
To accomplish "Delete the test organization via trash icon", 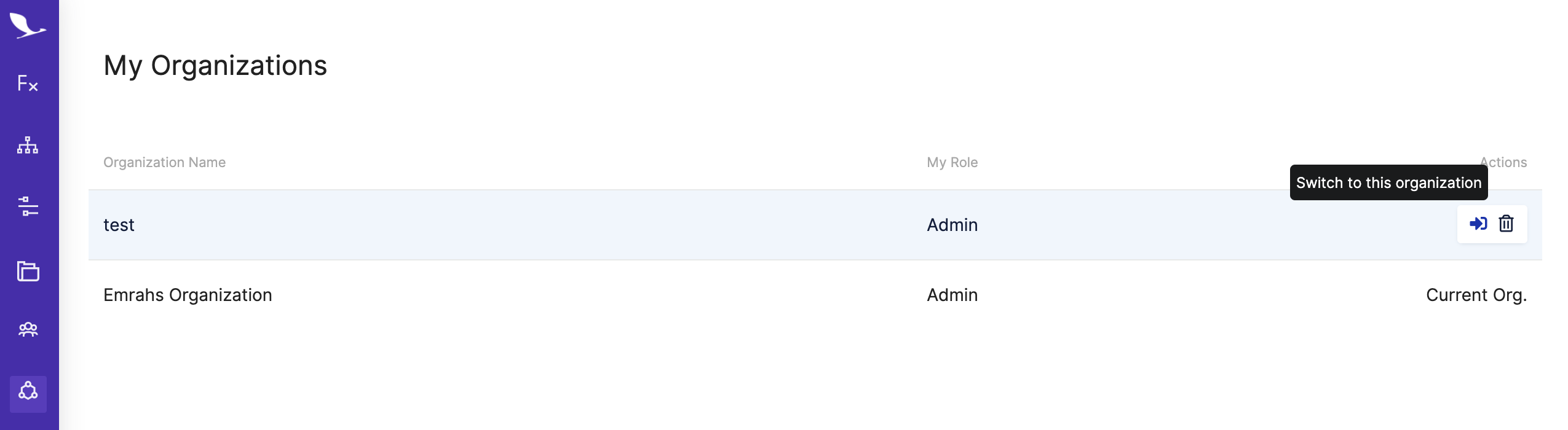I will point(1506,224).
